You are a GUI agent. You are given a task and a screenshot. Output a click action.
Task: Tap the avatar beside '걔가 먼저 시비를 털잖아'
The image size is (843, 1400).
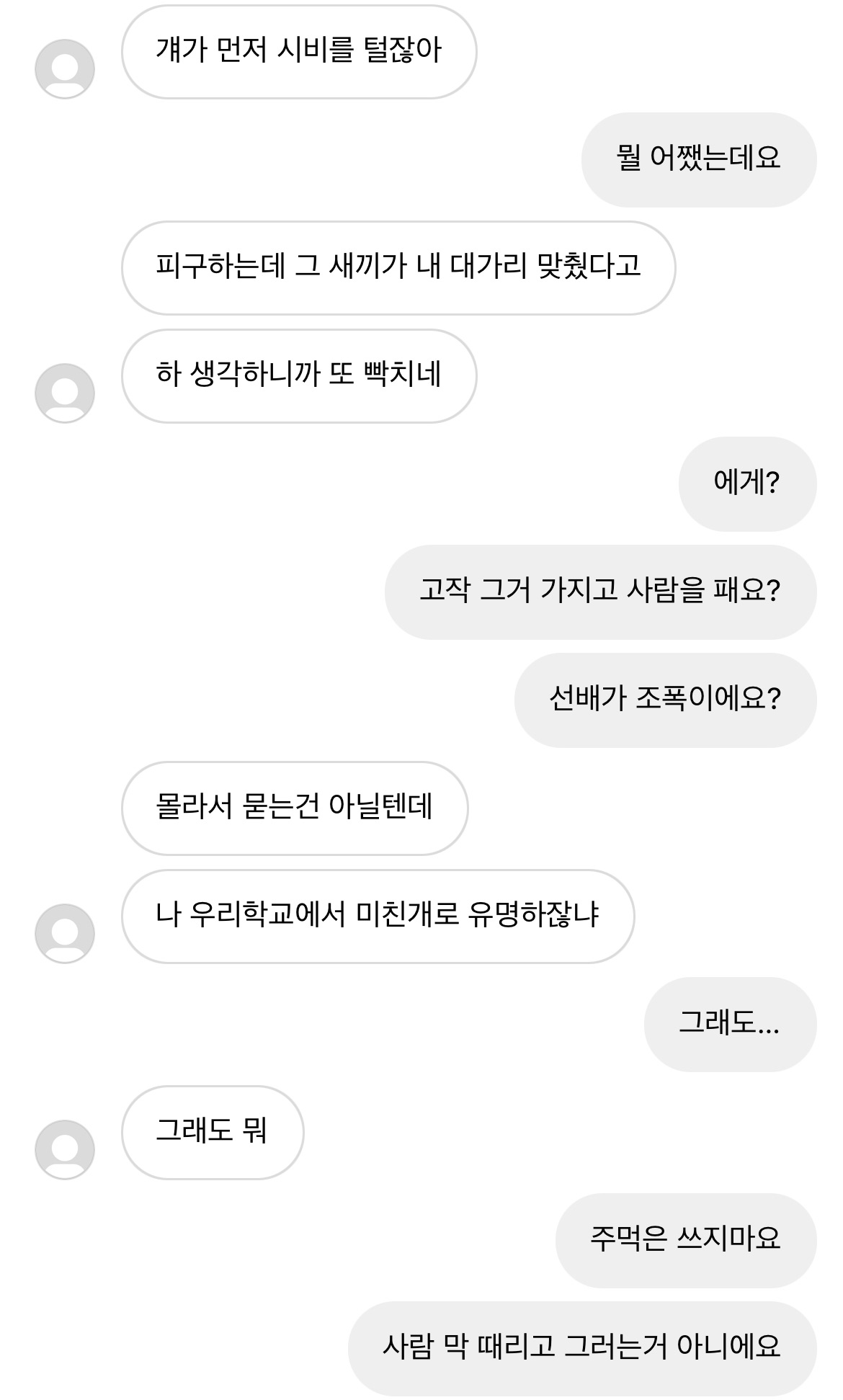[x=65, y=69]
